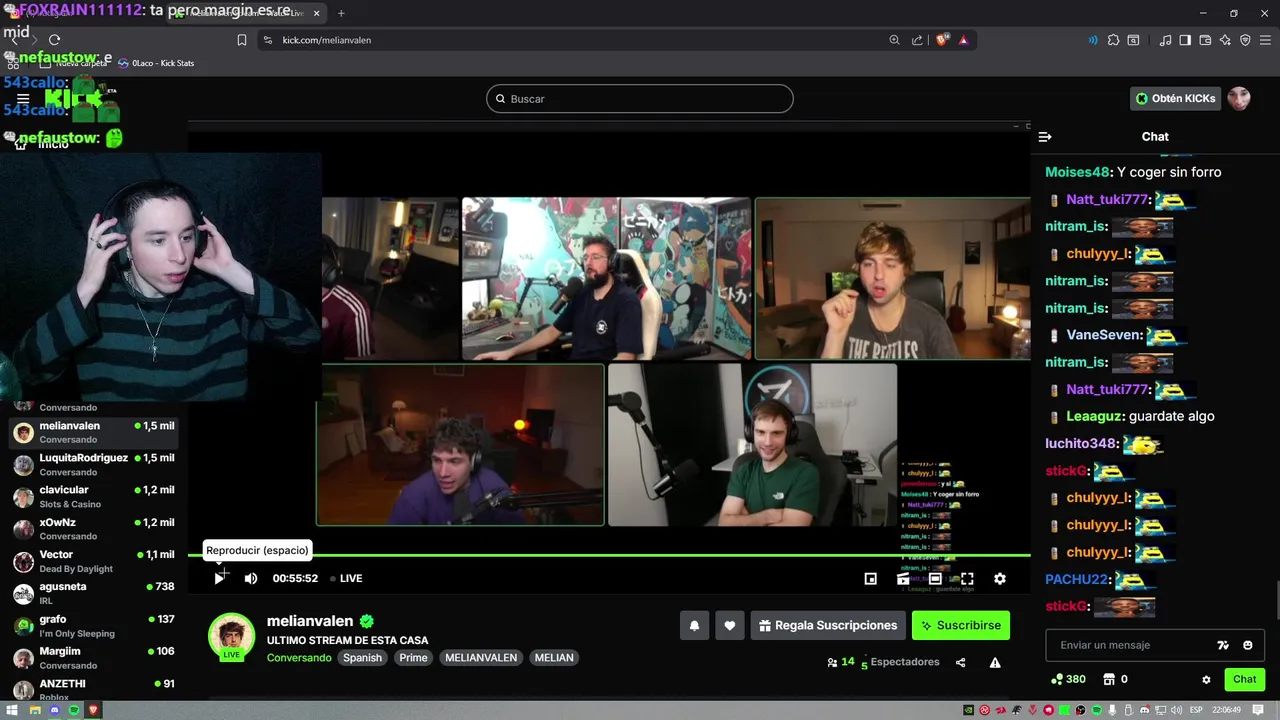Reload the browser page

54,40
